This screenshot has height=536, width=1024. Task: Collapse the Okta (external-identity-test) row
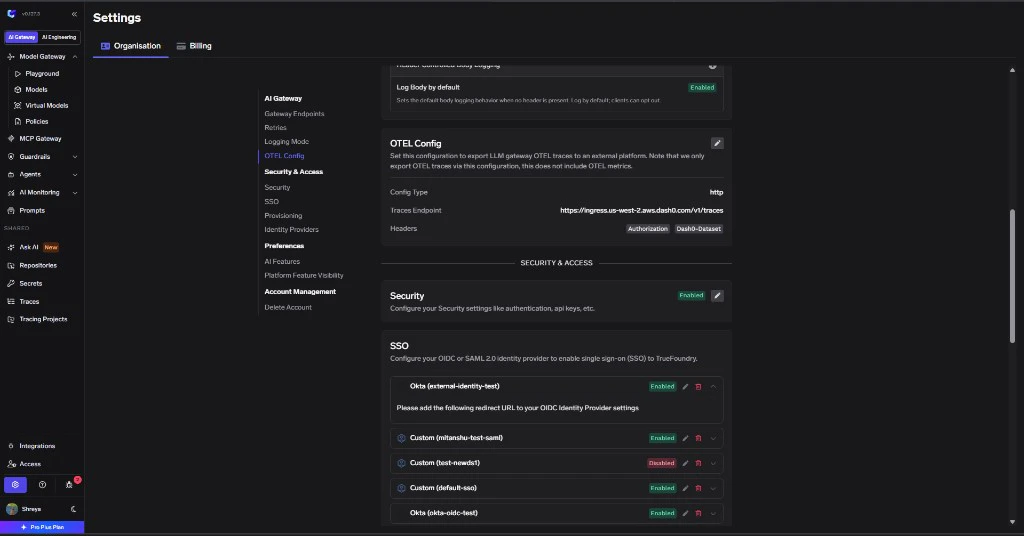[713, 386]
